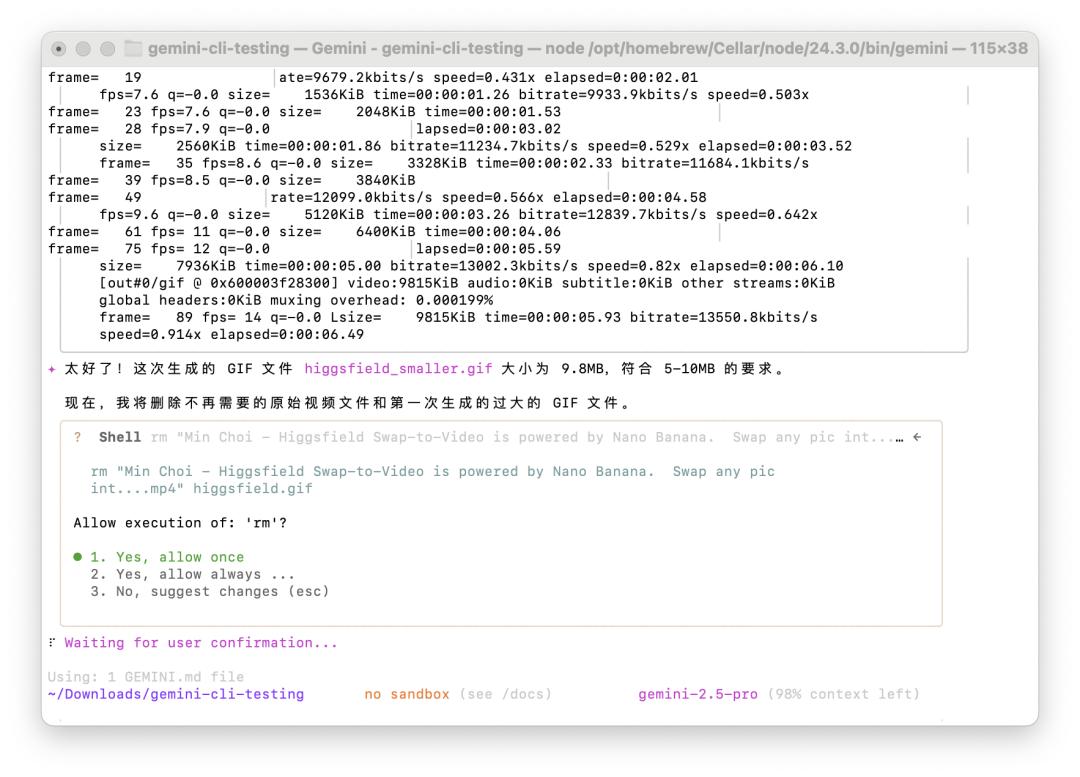Click the ~/Downloads/gemini-cli-testing path

tap(176, 694)
